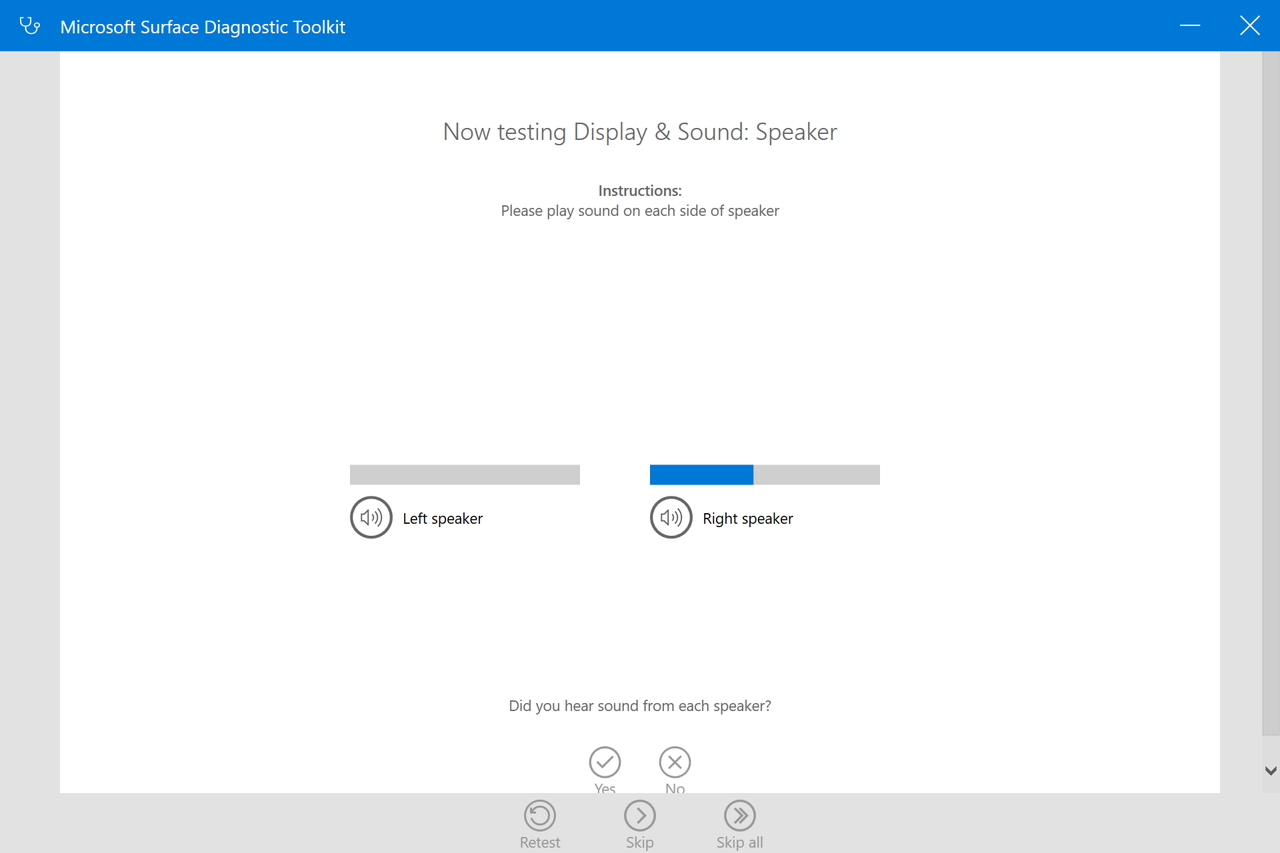
Task: Click the stethoscope app icon in title bar
Action: [x=30, y=26]
